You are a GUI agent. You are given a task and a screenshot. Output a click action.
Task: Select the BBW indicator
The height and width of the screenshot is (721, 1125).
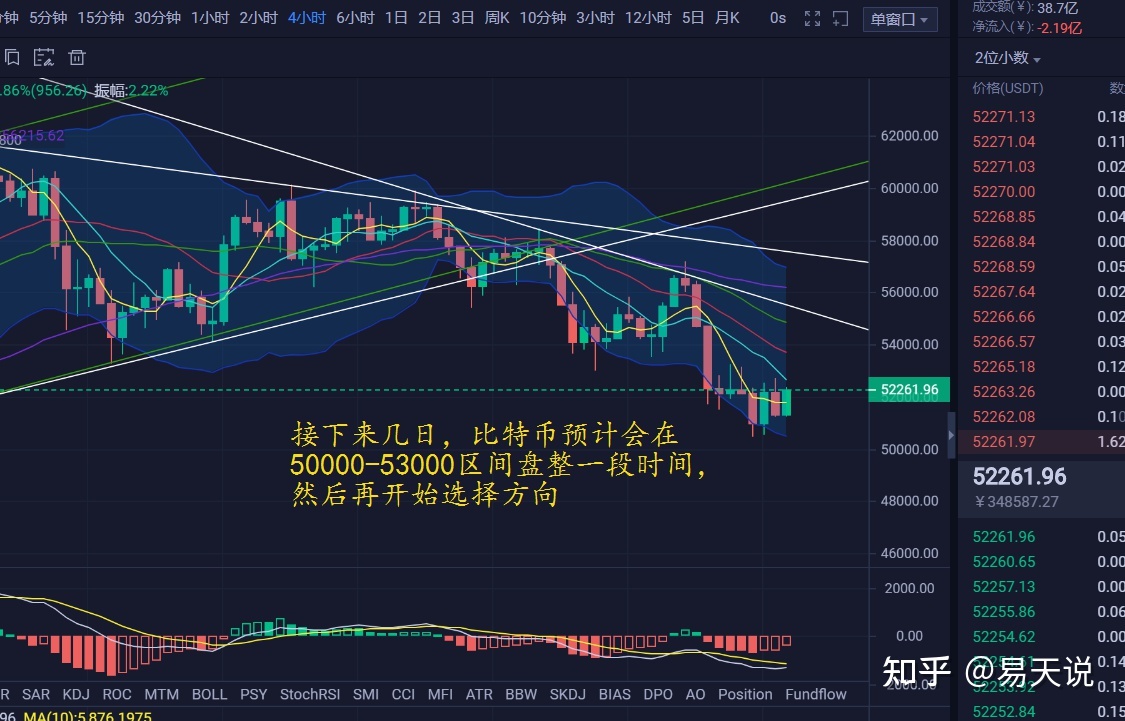coord(521,694)
